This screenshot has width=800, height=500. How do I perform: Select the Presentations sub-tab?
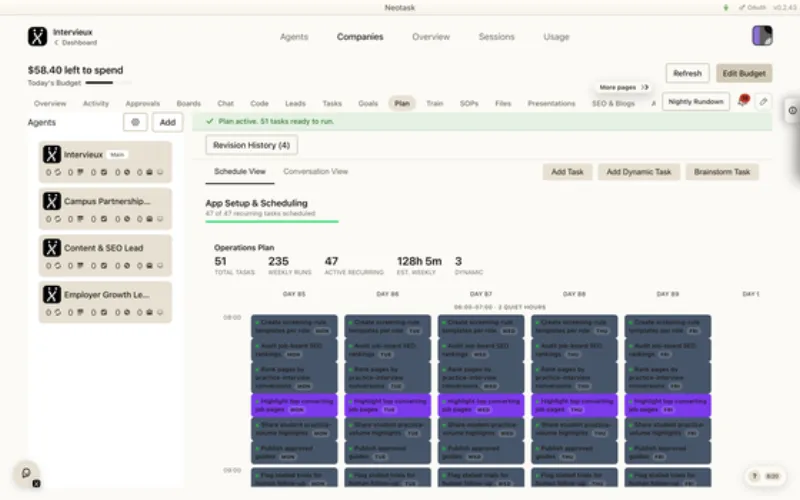click(552, 104)
